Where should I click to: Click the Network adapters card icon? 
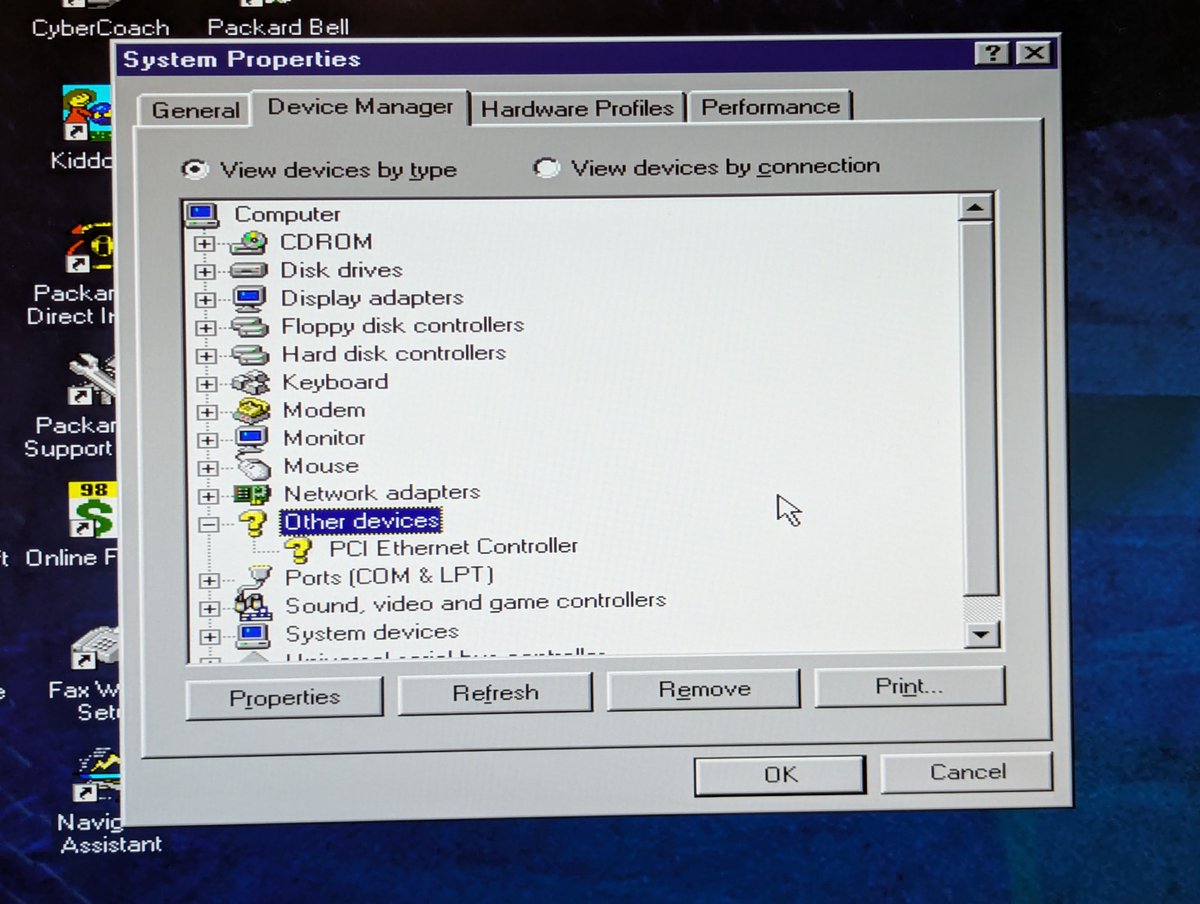tap(251, 493)
